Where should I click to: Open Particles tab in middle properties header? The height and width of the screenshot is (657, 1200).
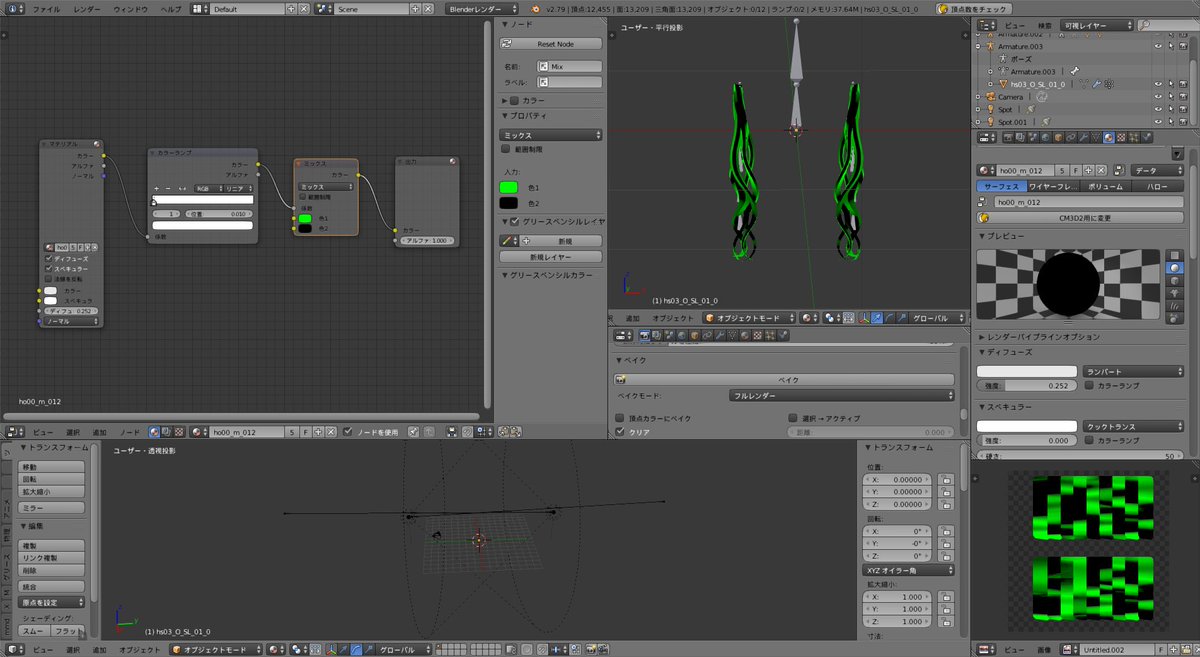[x=769, y=335]
